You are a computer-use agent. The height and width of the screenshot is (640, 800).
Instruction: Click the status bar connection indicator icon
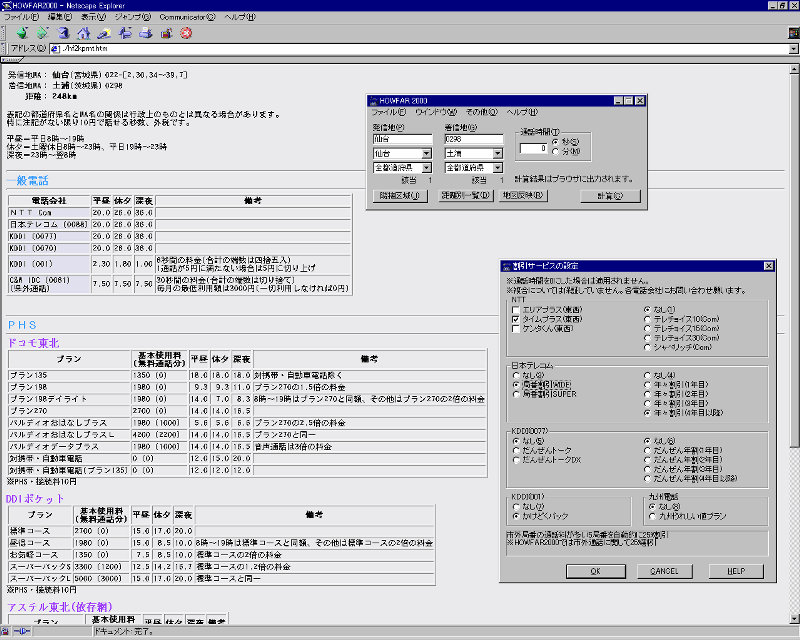point(21,632)
